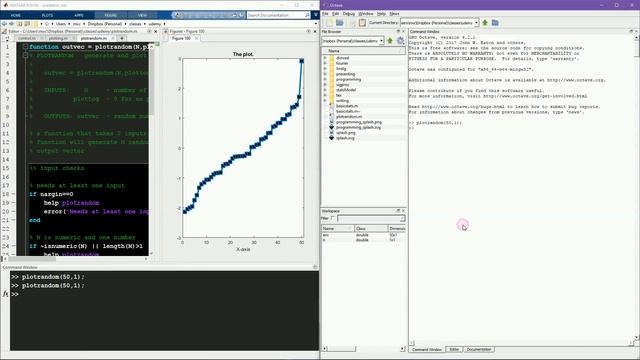
Task: Open the Window menu in Octave
Action: click(x=366, y=14)
